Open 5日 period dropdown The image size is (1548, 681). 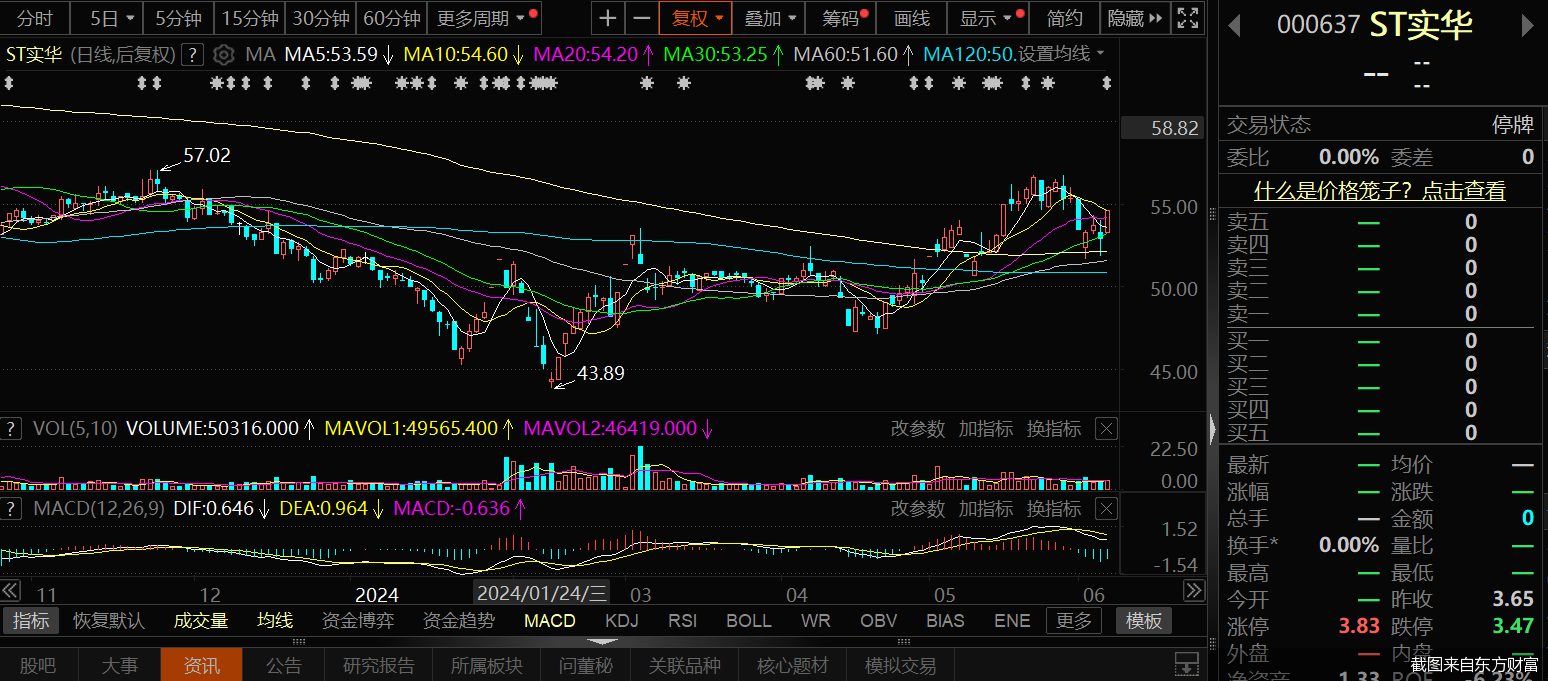point(107,18)
